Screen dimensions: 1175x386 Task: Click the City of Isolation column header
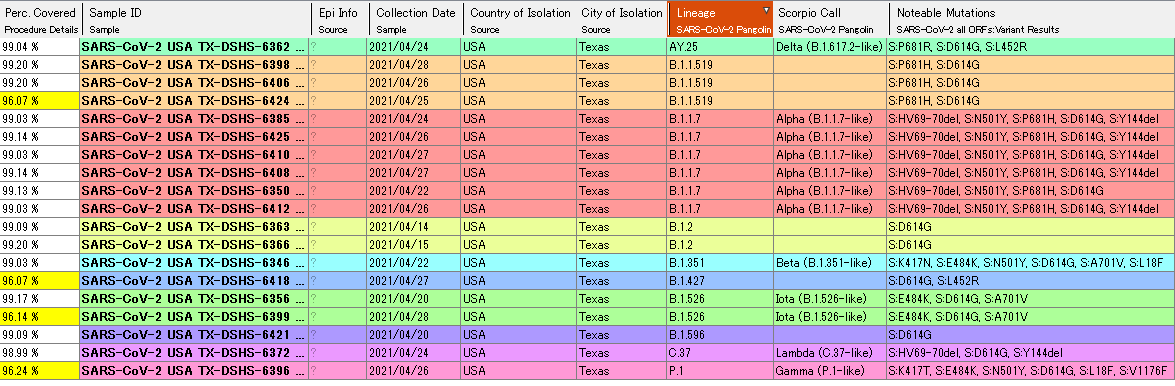(x=621, y=19)
